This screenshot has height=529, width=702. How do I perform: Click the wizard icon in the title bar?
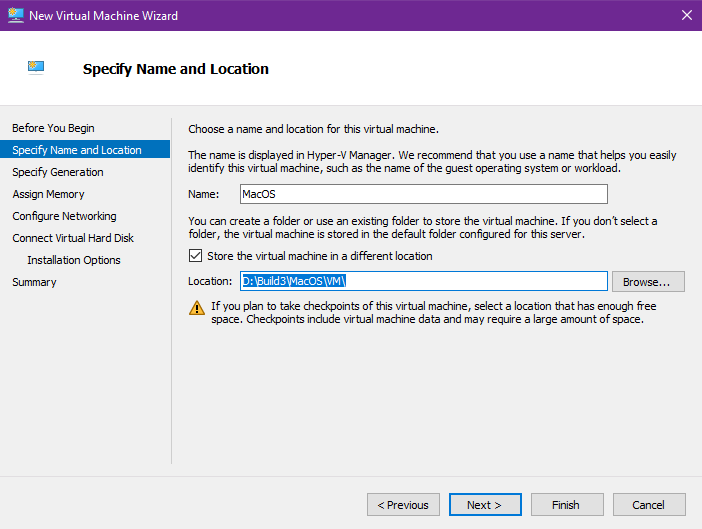[x=15, y=15]
